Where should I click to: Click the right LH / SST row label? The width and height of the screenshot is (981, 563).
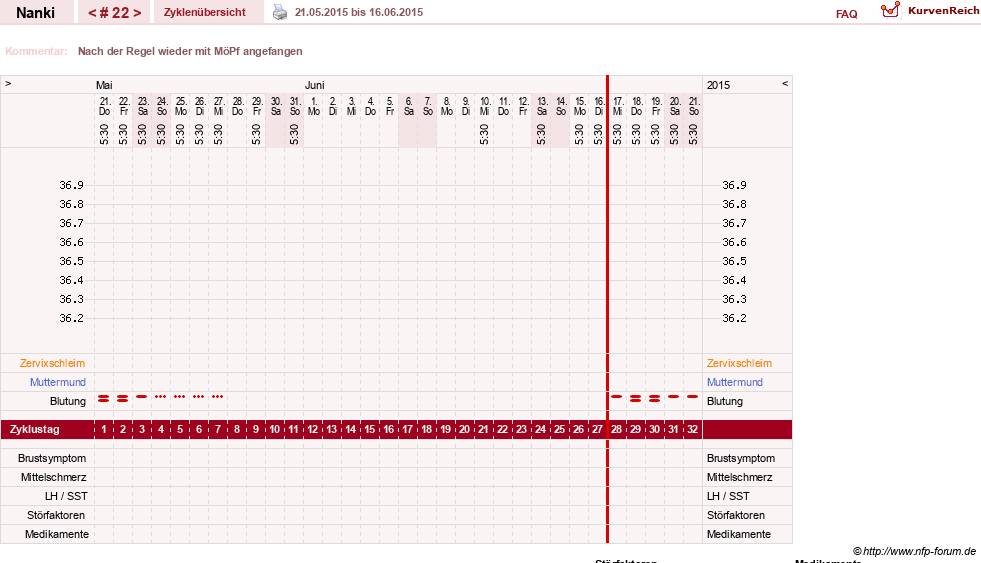point(728,496)
